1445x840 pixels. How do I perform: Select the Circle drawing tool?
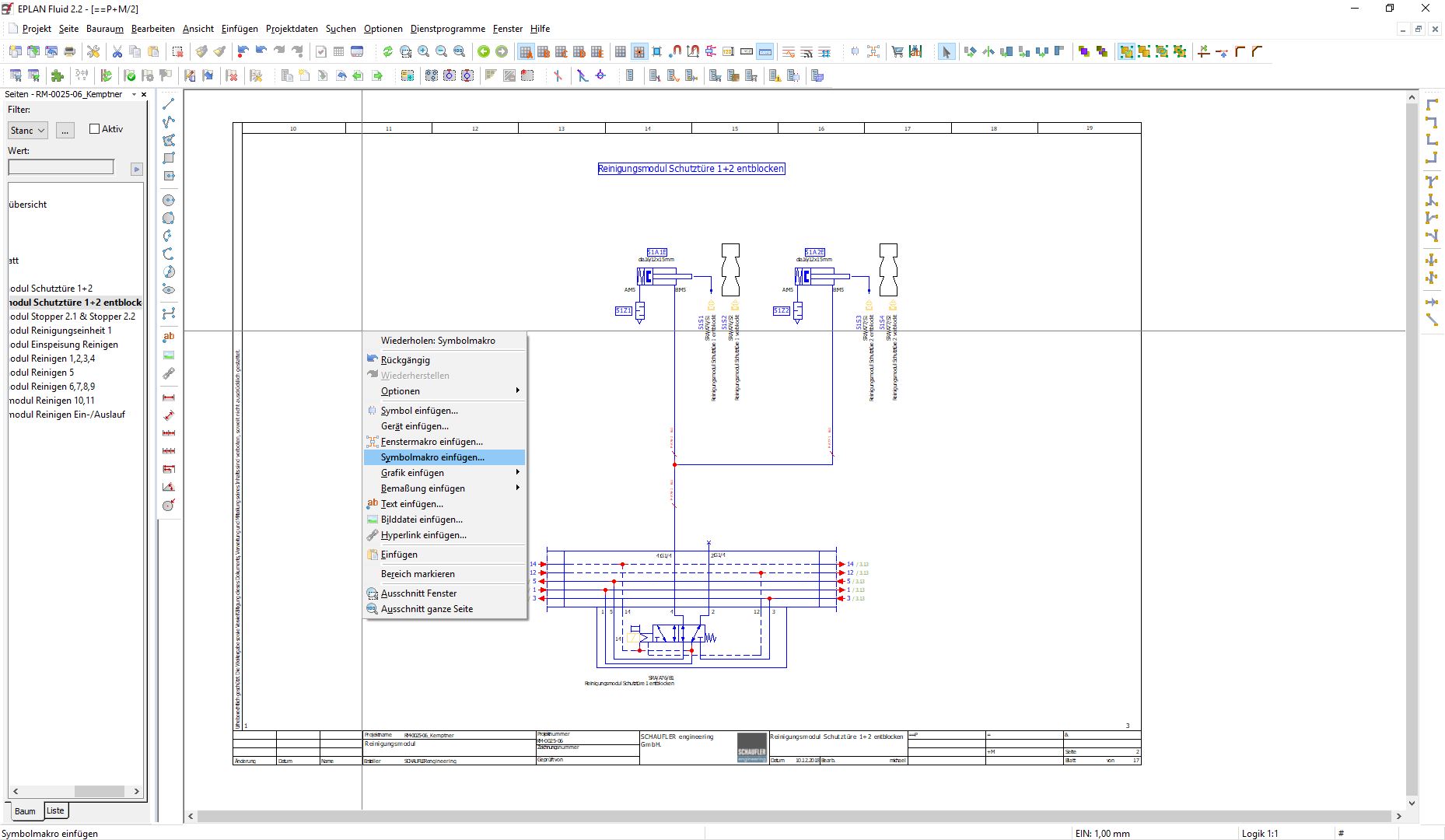168,200
